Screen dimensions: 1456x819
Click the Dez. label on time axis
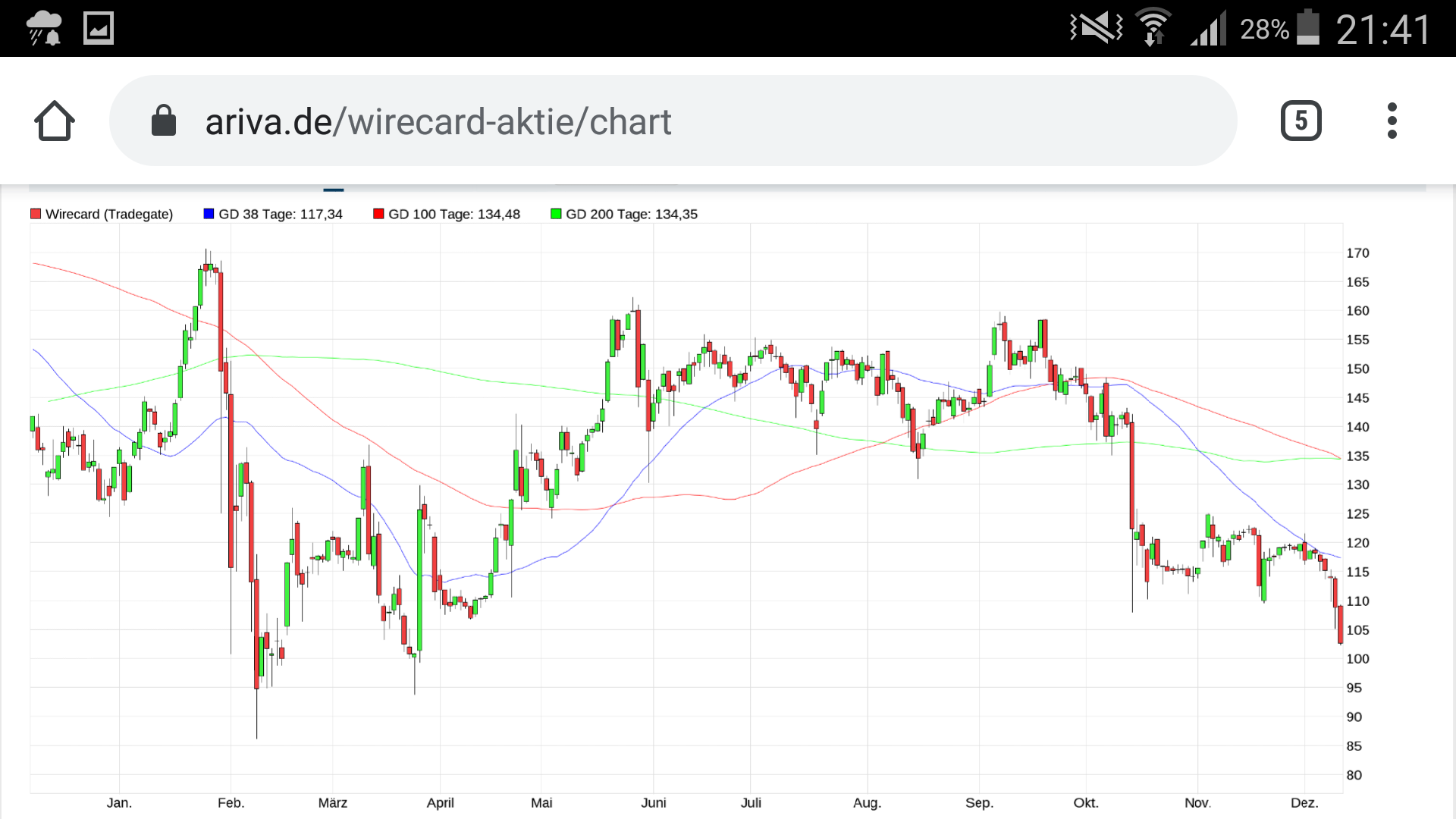tap(1304, 802)
